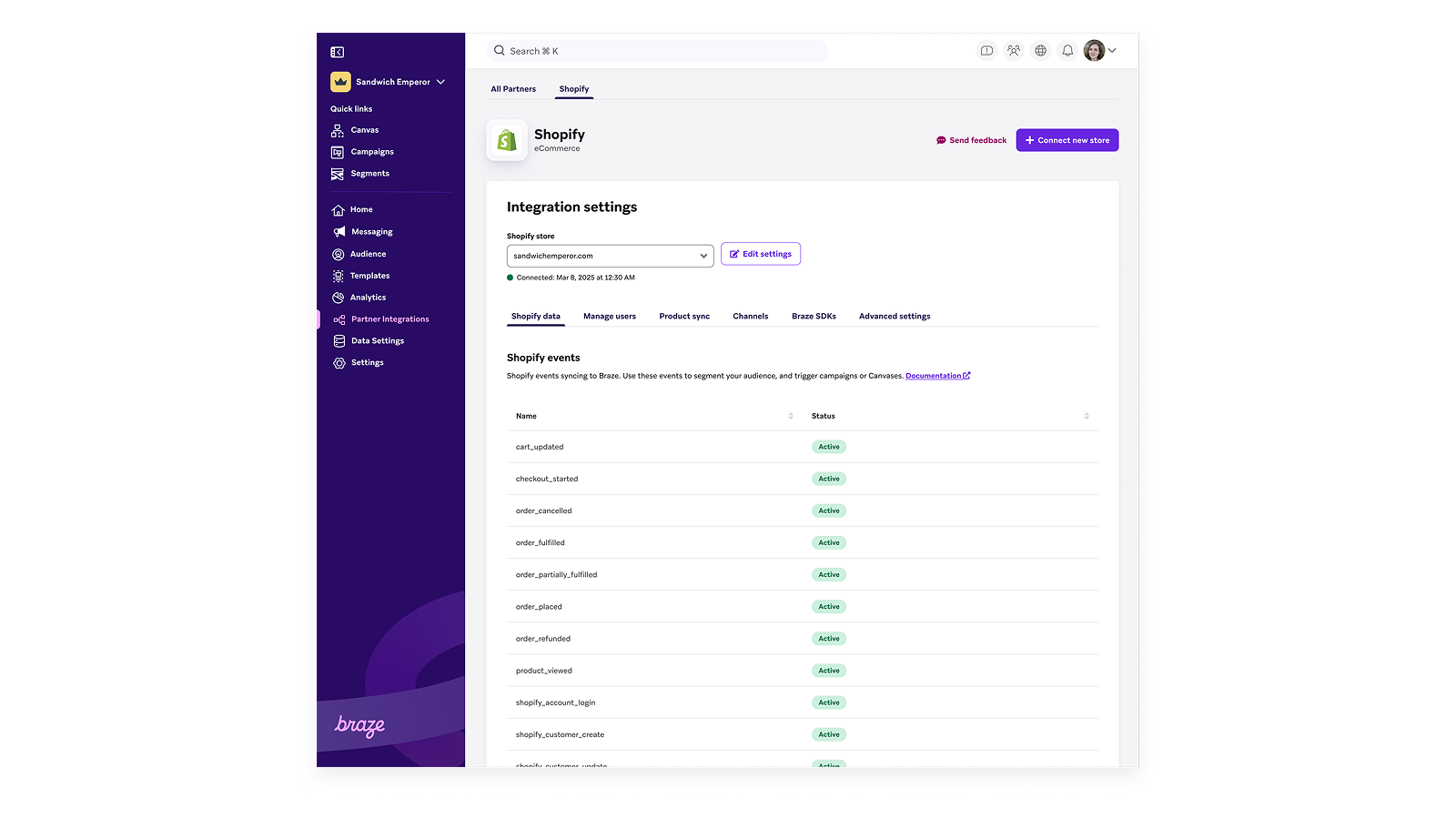This screenshot has width=1456, height=819.
Task: Switch to the Advanced settings tab
Action: point(895,317)
